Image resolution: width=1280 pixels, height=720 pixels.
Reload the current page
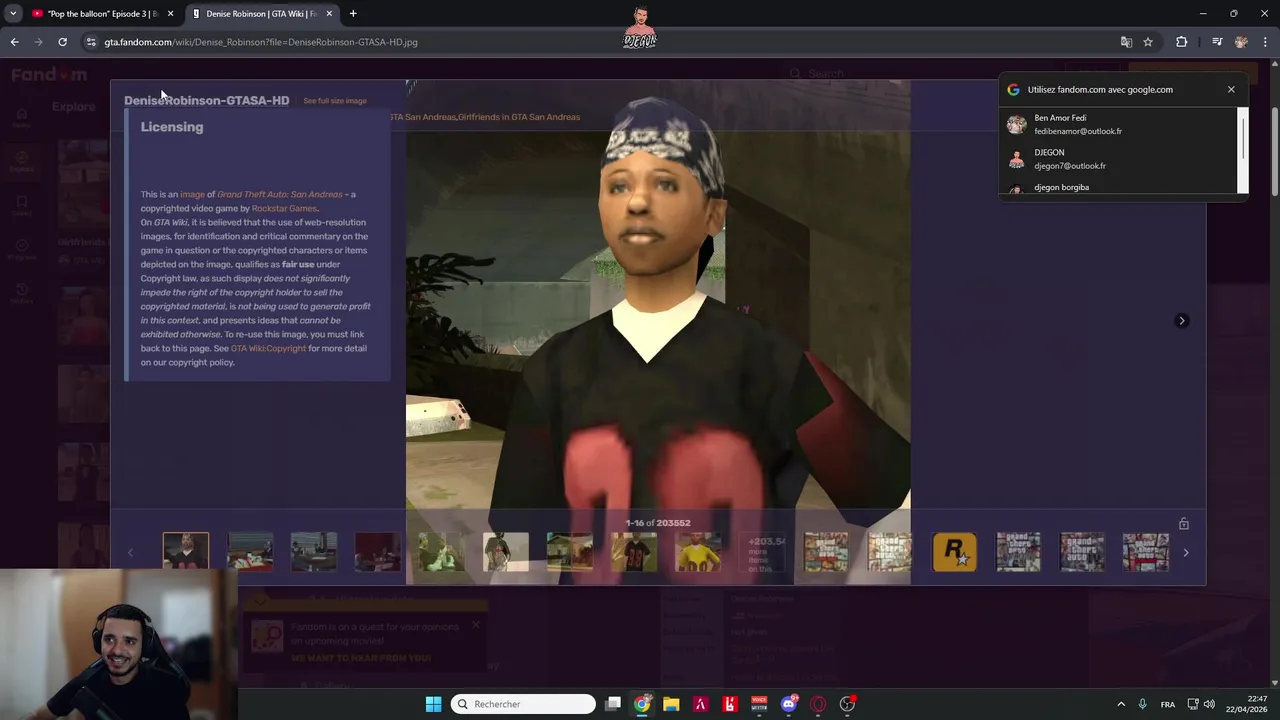point(62,42)
